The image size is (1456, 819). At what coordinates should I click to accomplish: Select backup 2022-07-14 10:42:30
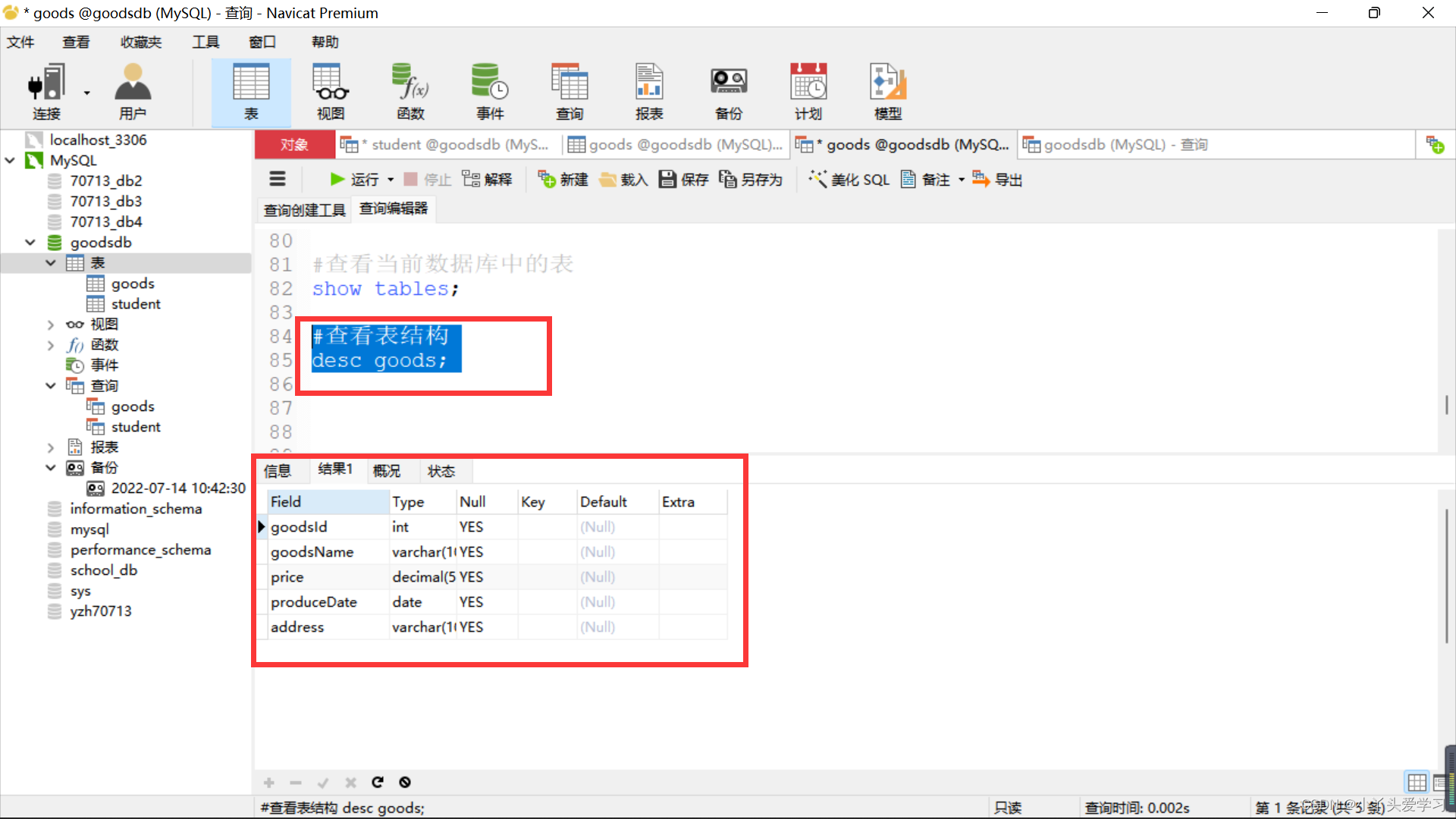(178, 488)
